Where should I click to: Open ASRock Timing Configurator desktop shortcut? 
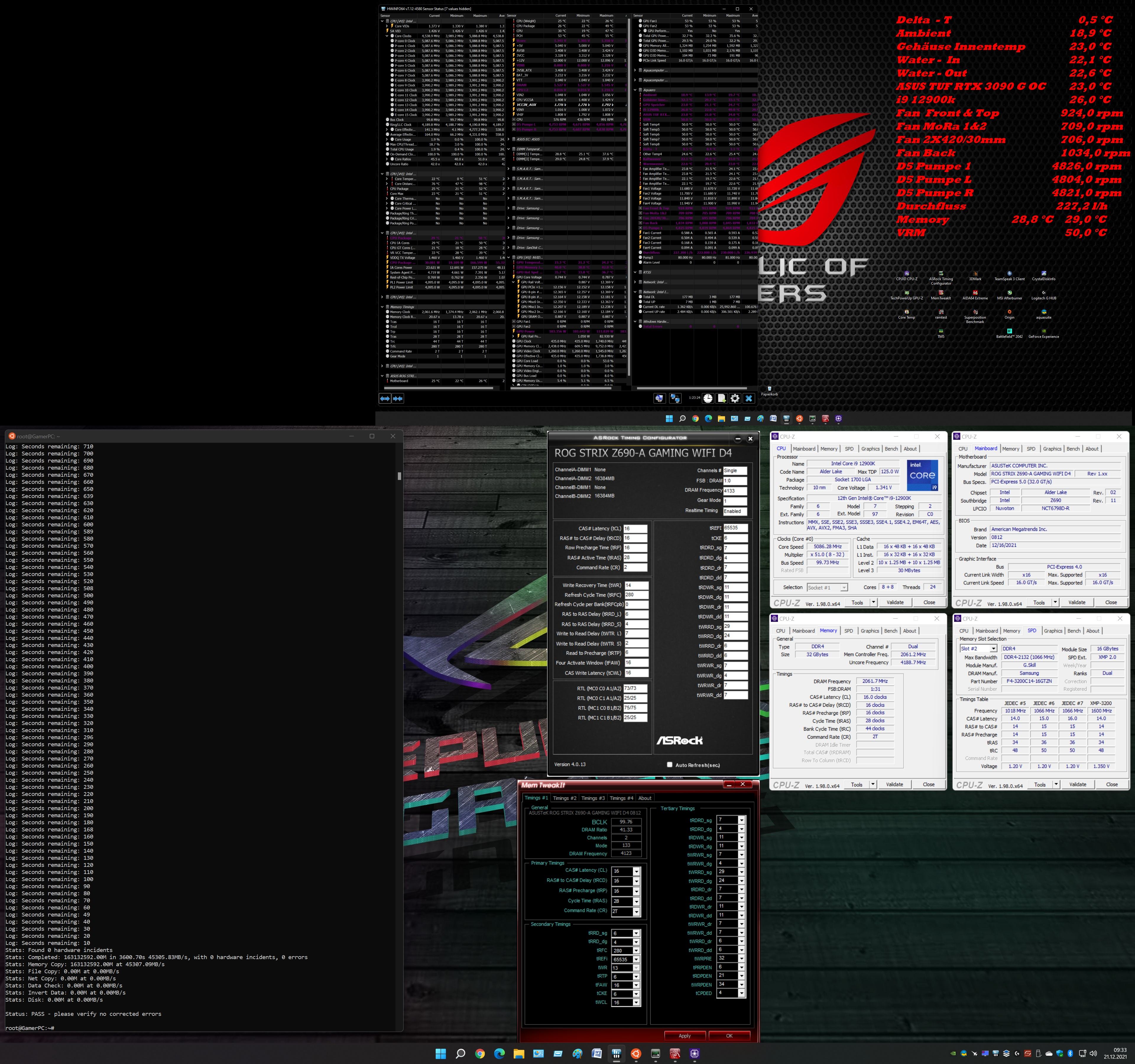click(x=941, y=278)
